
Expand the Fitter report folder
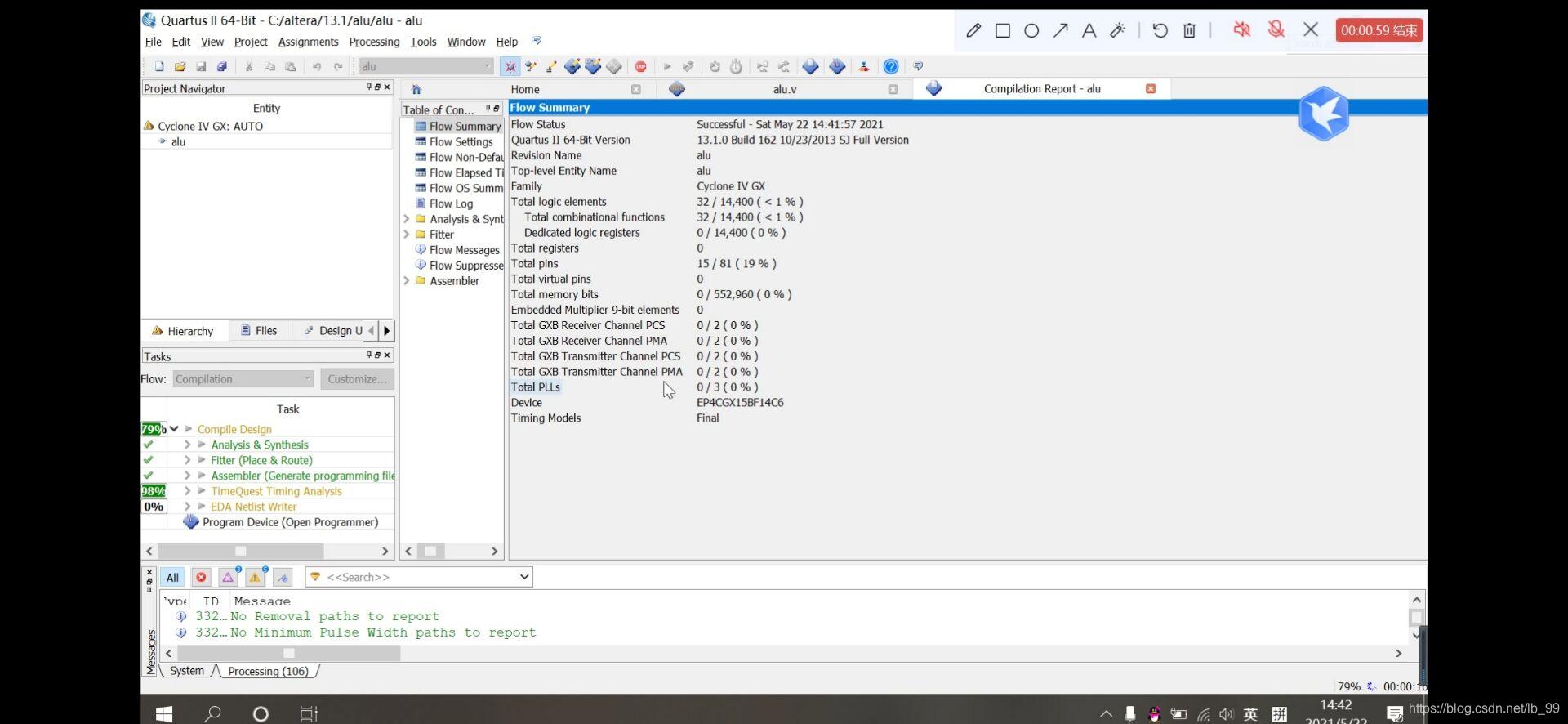[x=407, y=235]
